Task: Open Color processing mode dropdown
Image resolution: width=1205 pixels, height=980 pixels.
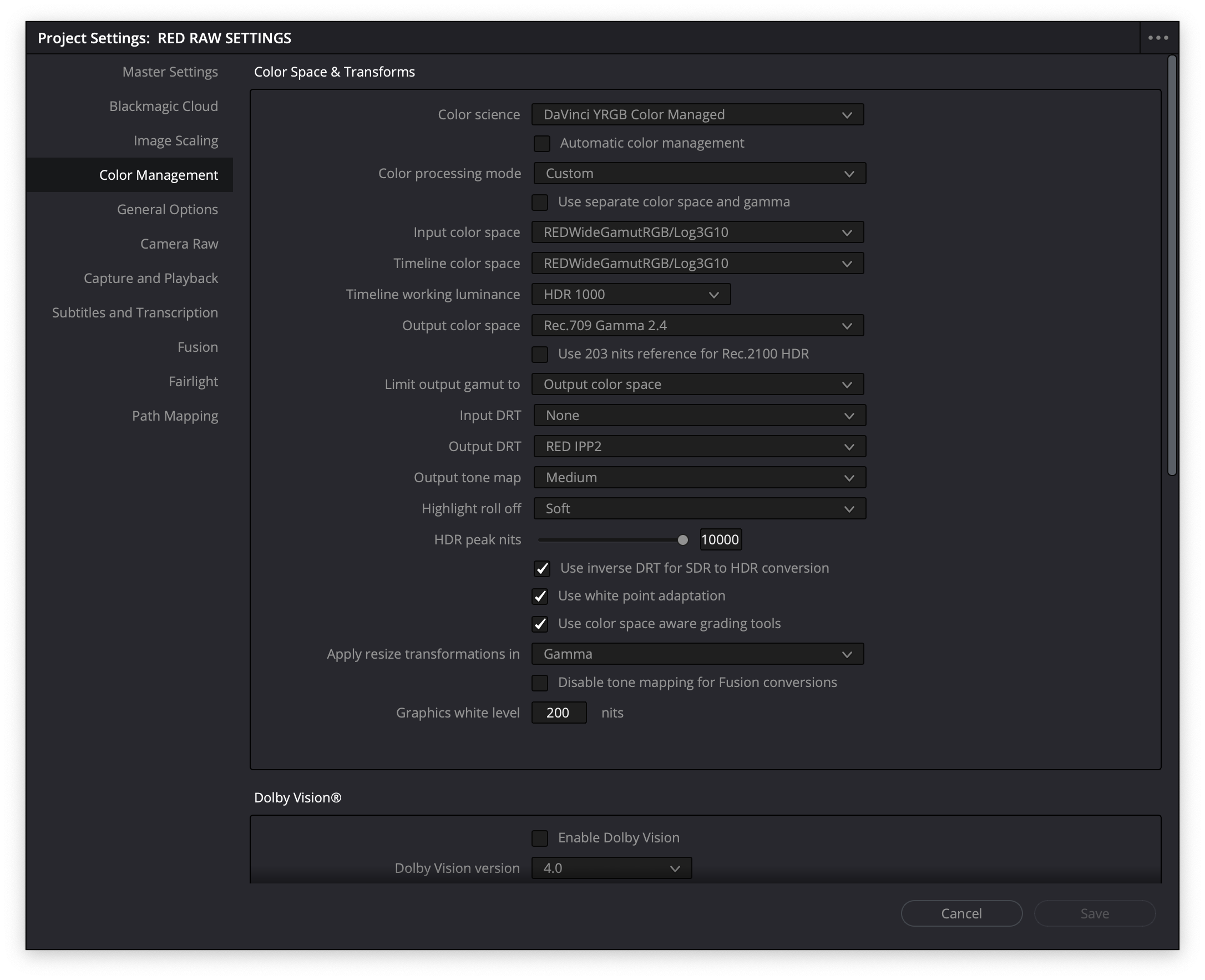Action: (700, 173)
